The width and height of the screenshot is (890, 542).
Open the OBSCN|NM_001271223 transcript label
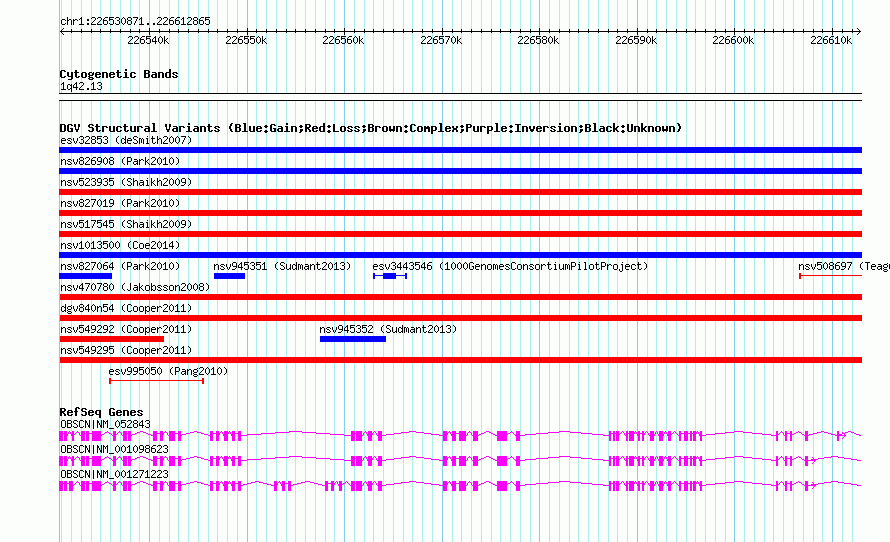point(114,474)
